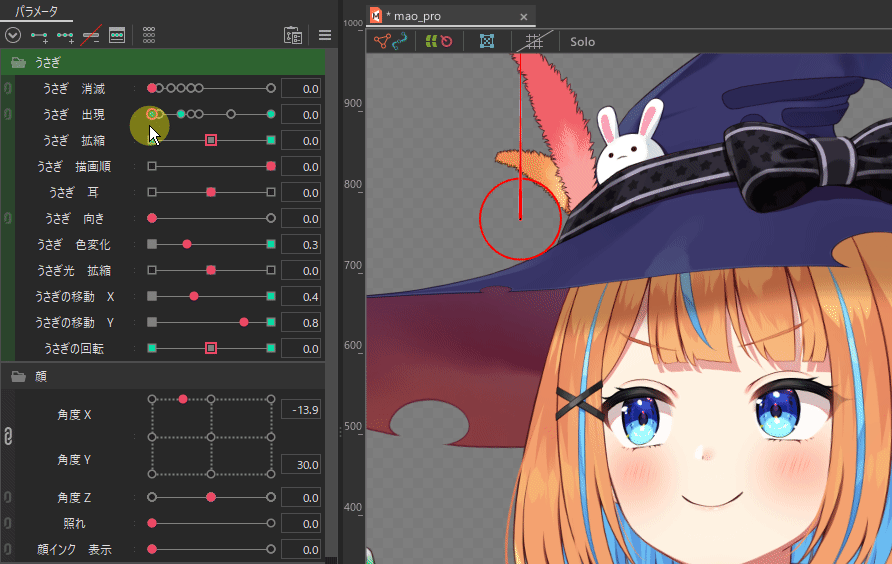This screenshot has height=564, width=892.
Task: Collapse the 顔 parameter folder
Action: tap(18, 377)
